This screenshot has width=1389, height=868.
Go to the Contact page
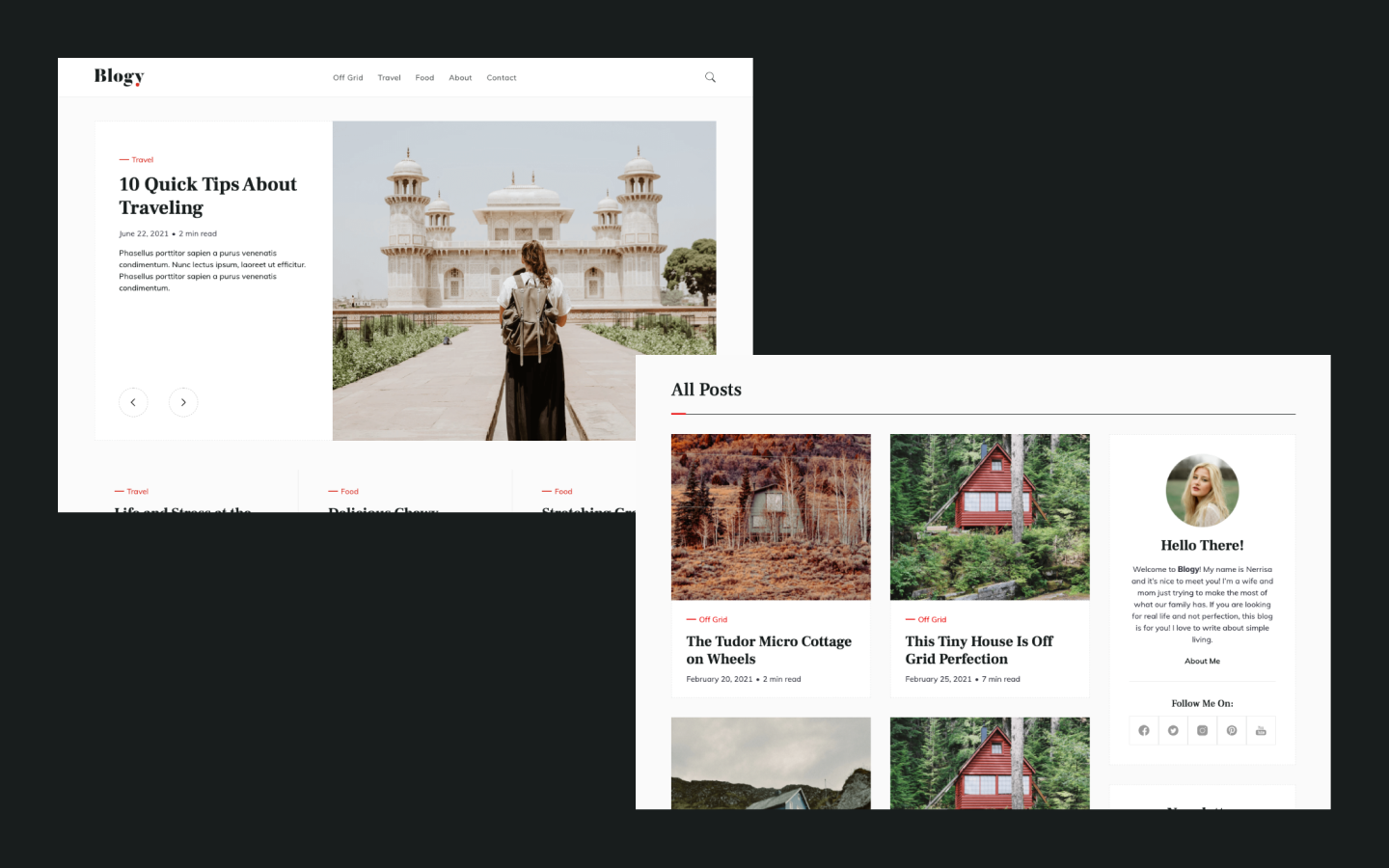point(502,77)
